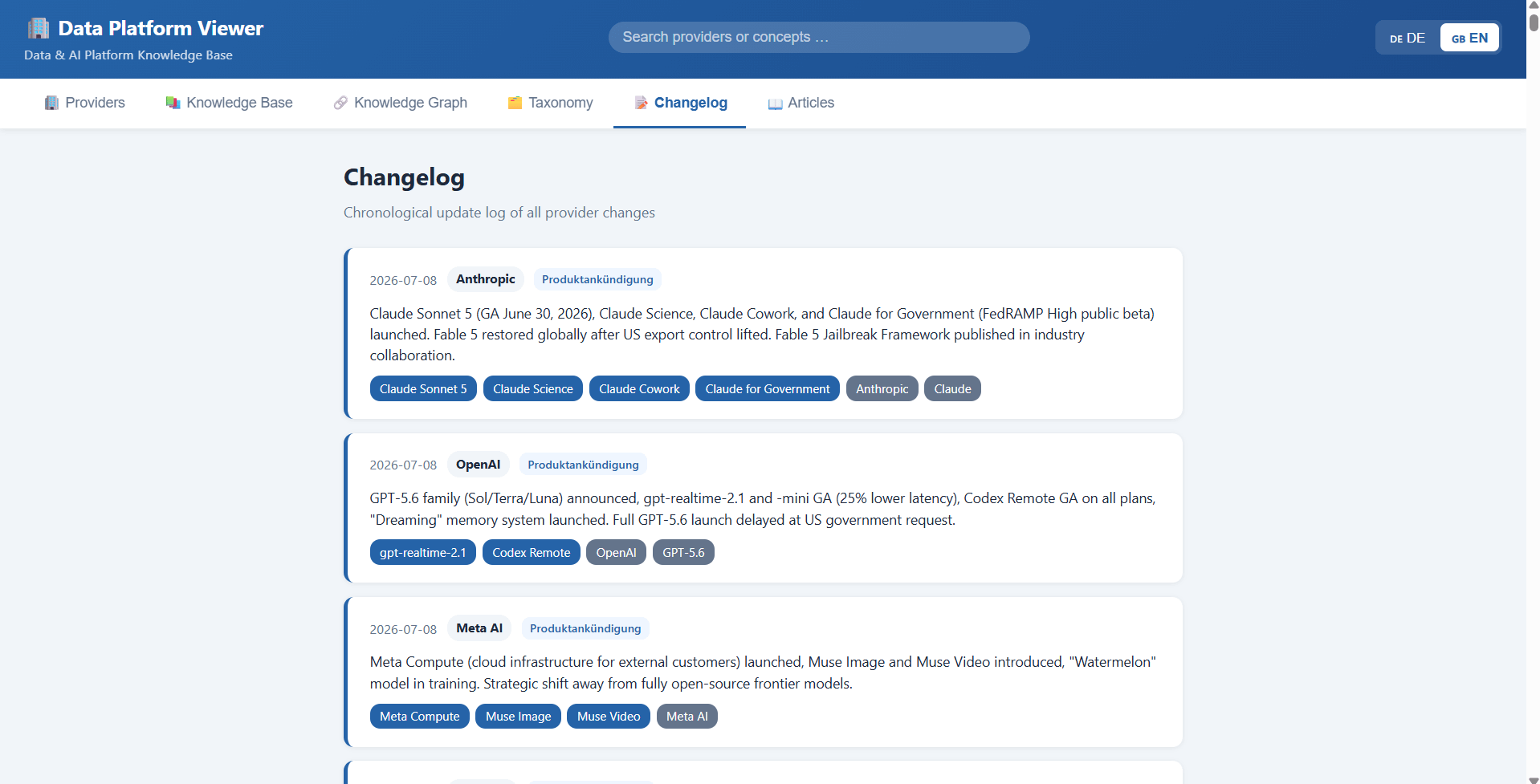Click the 'Data & AI Platform Knowledge Base' subtitle

coord(128,55)
